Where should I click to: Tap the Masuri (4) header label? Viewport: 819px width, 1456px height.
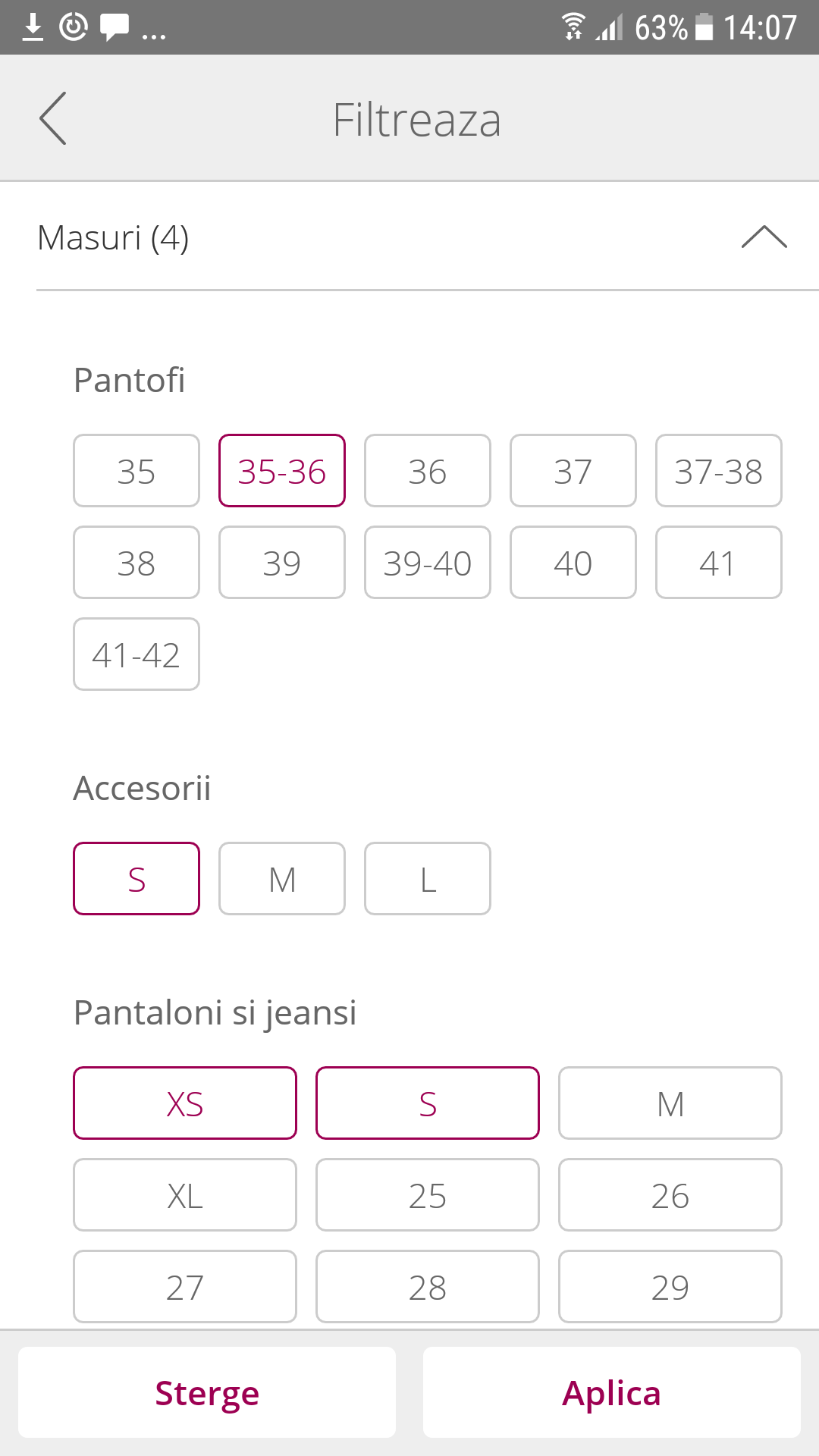113,238
